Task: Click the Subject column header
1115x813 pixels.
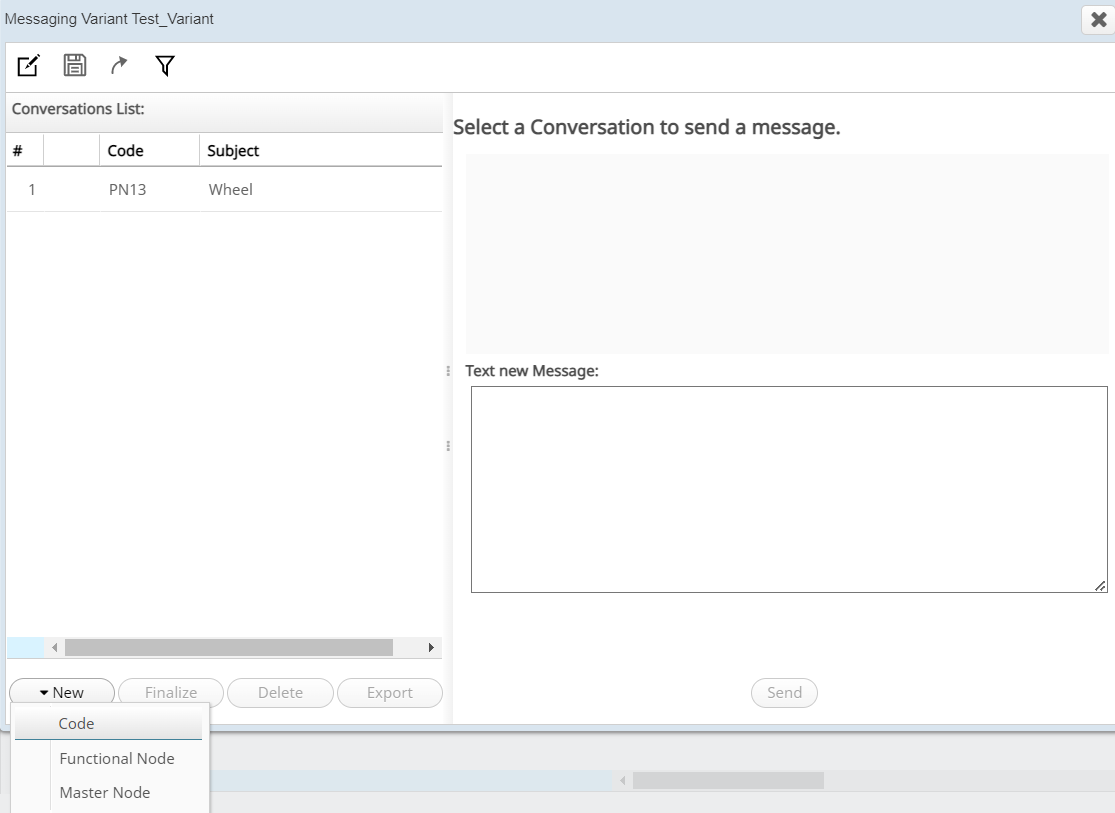Action: point(233,151)
